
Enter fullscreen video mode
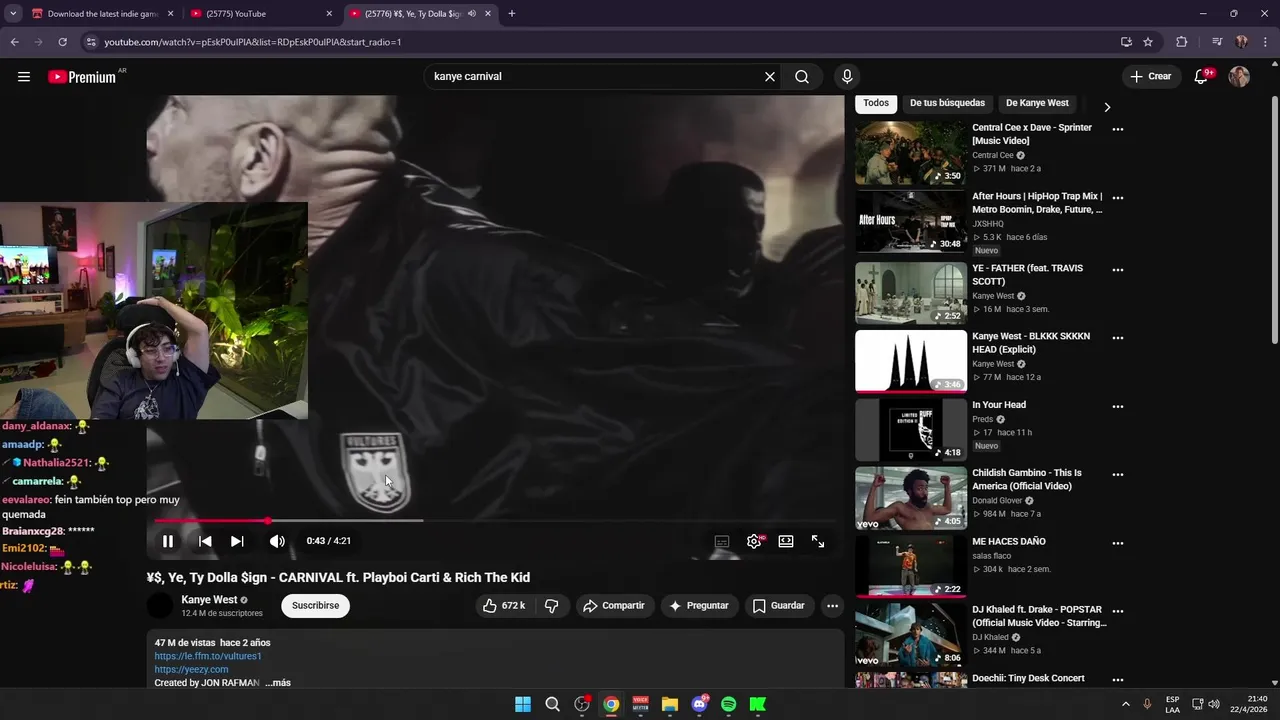tap(818, 541)
